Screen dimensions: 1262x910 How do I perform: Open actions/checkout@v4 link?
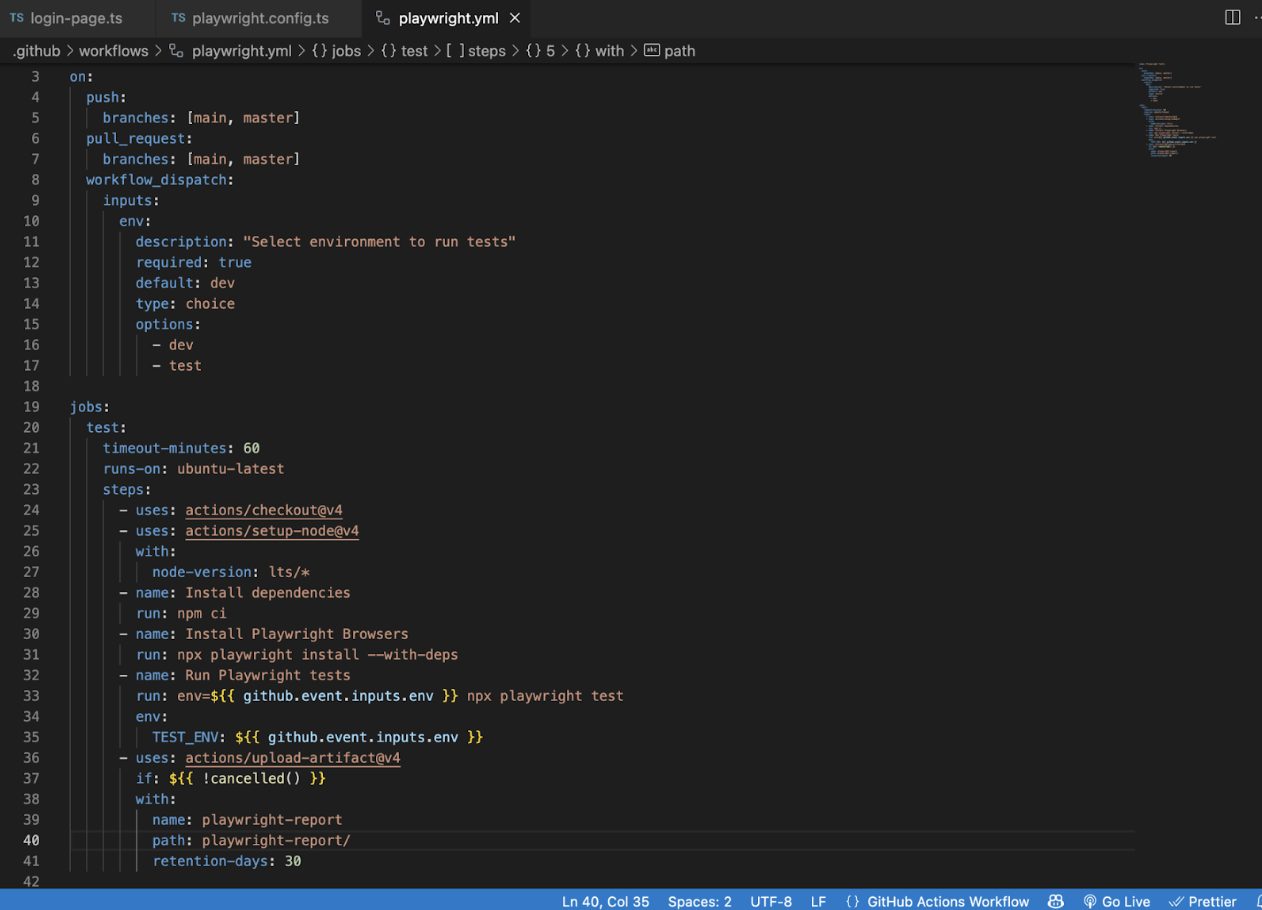click(x=263, y=510)
